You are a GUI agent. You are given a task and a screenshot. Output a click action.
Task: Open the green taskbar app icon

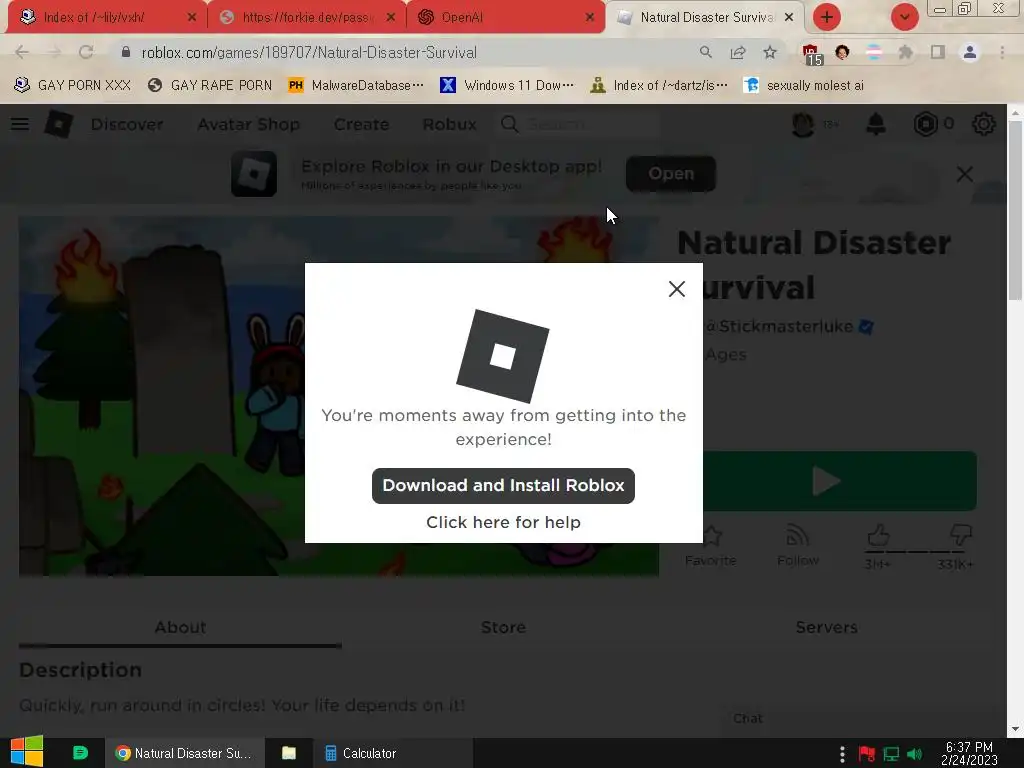pyautogui.click(x=80, y=753)
